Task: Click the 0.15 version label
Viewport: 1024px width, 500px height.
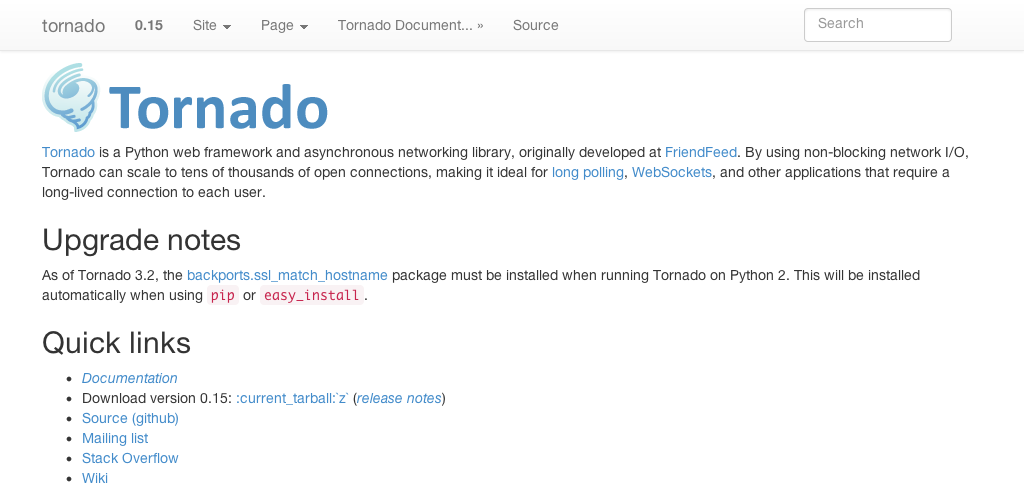Action: click(x=149, y=26)
